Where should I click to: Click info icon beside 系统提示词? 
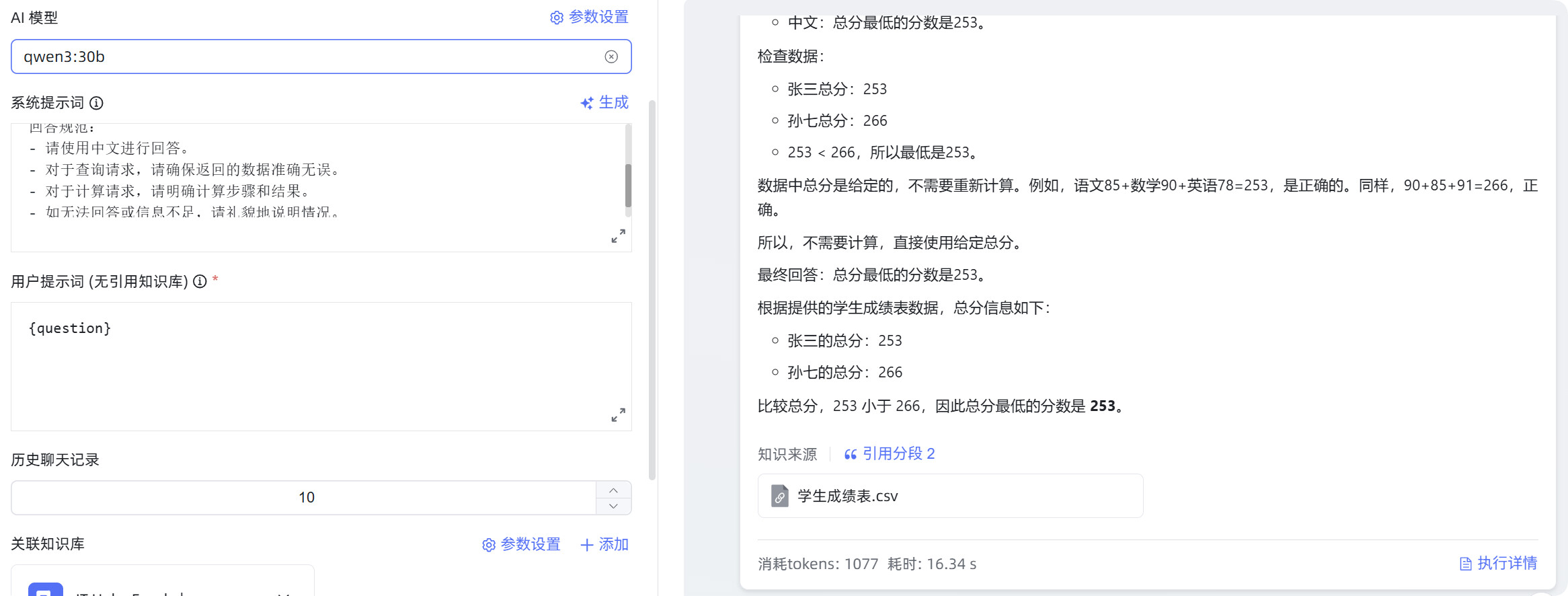click(x=97, y=103)
